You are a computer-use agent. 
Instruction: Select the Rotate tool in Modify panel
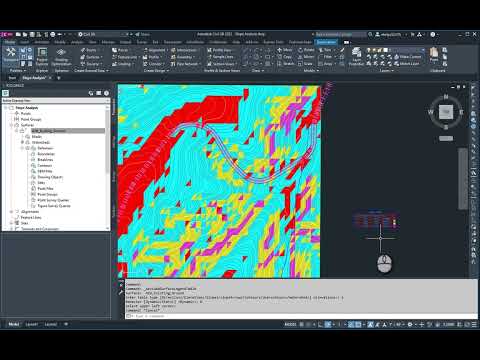[x=306, y=50]
